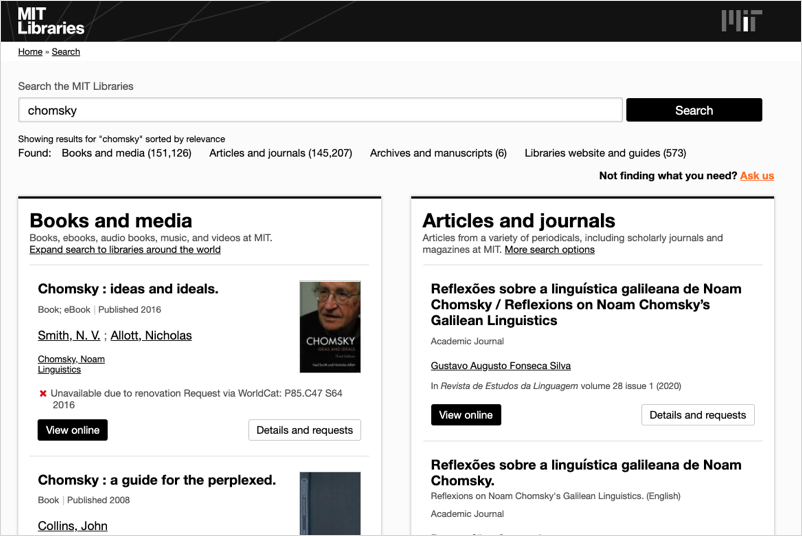Screen dimensions: 802x536
Task: Click the journal citation 'volume 28 issue 1 (2020)'
Action: click(631, 386)
